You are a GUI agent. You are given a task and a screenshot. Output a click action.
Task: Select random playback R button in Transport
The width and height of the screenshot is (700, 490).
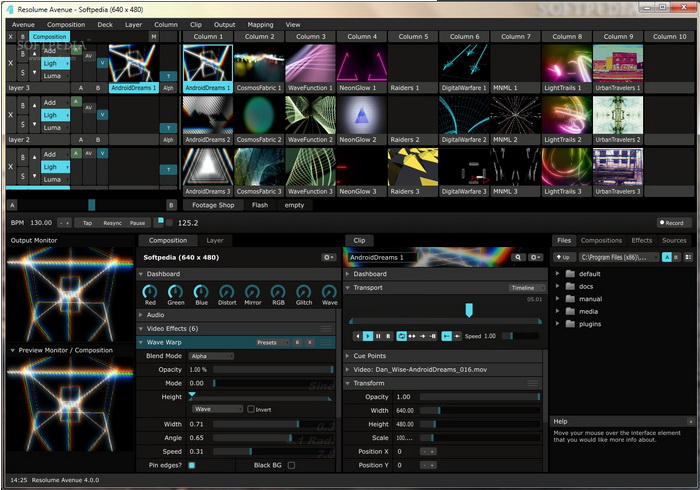click(388, 336)
